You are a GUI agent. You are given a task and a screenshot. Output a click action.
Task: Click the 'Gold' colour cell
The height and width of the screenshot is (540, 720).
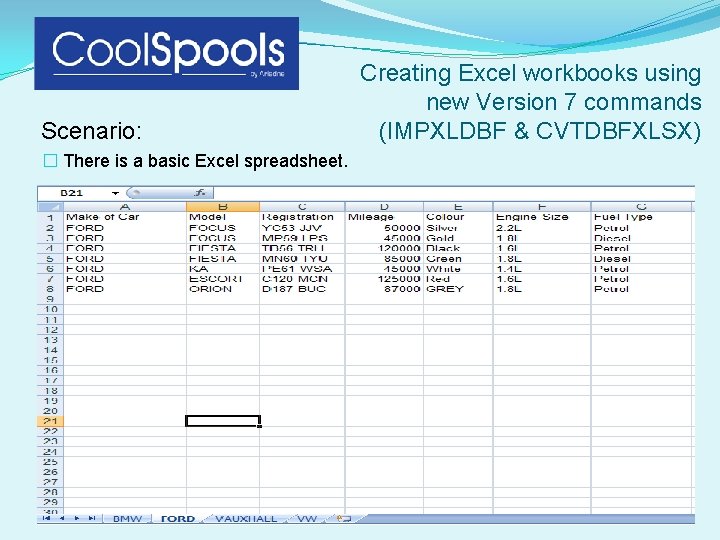[x=458, y=238]
